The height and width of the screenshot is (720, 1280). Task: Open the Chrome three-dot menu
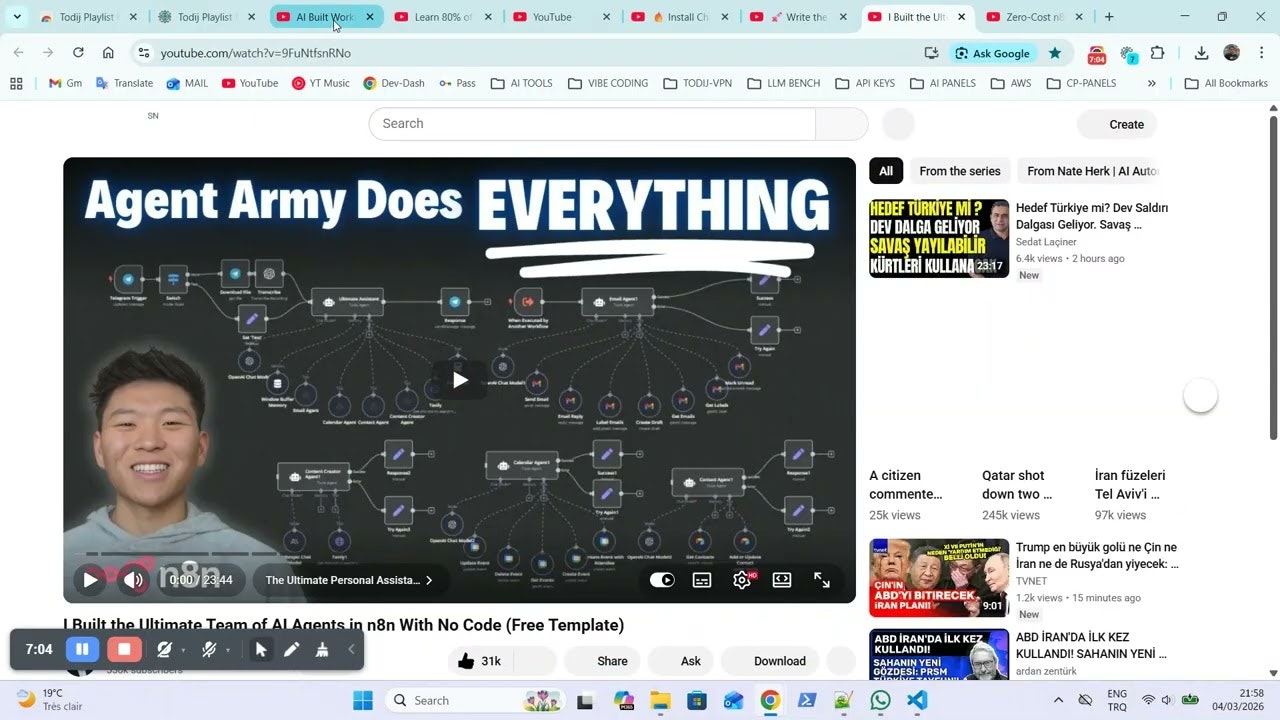tap(1261, 53)
